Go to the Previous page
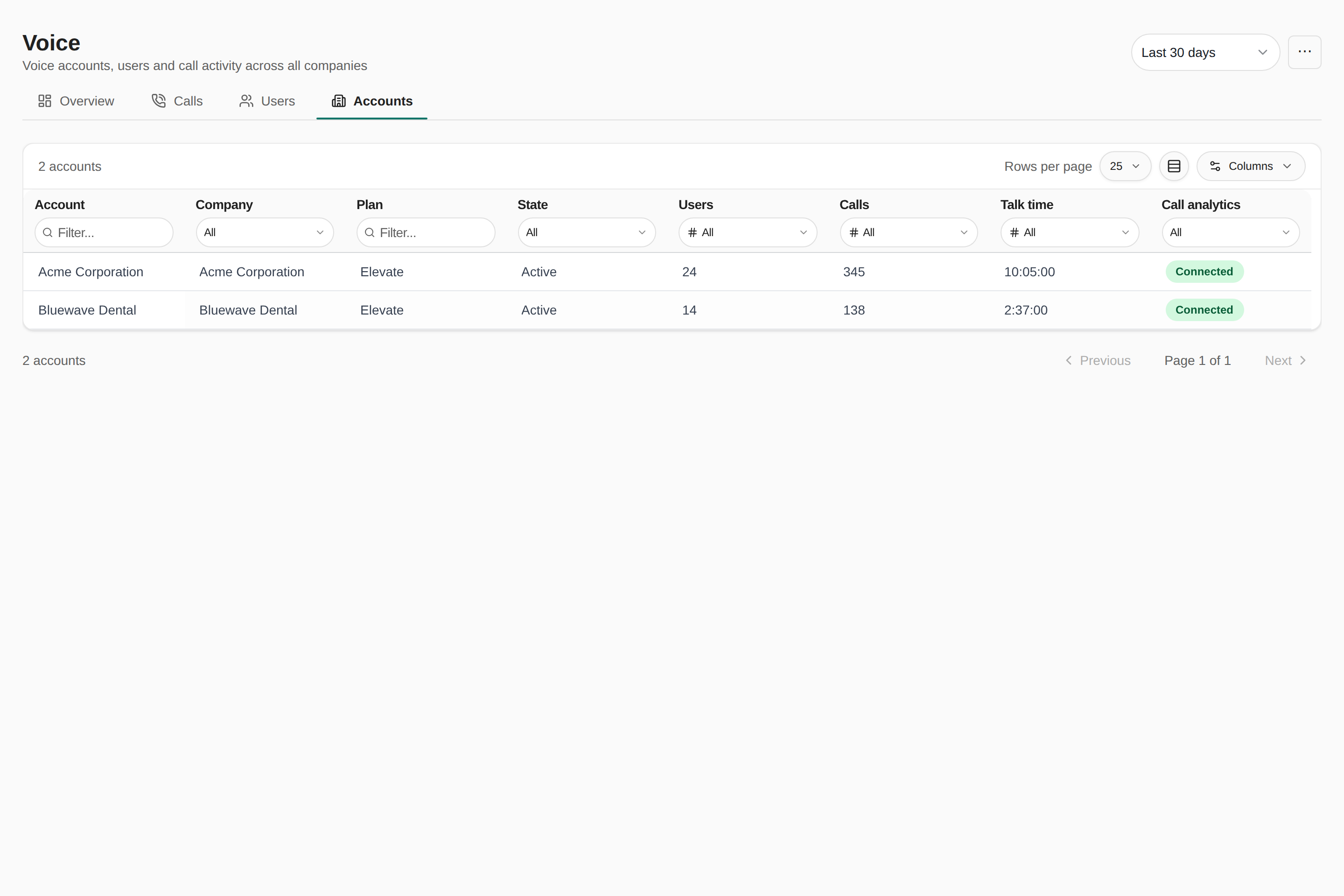This screenshot has width=1344, height=896. (x=1098, y=361)
